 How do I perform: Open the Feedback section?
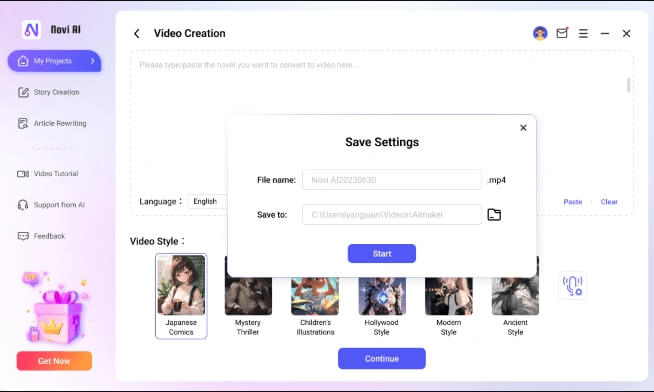coord(41,236)
